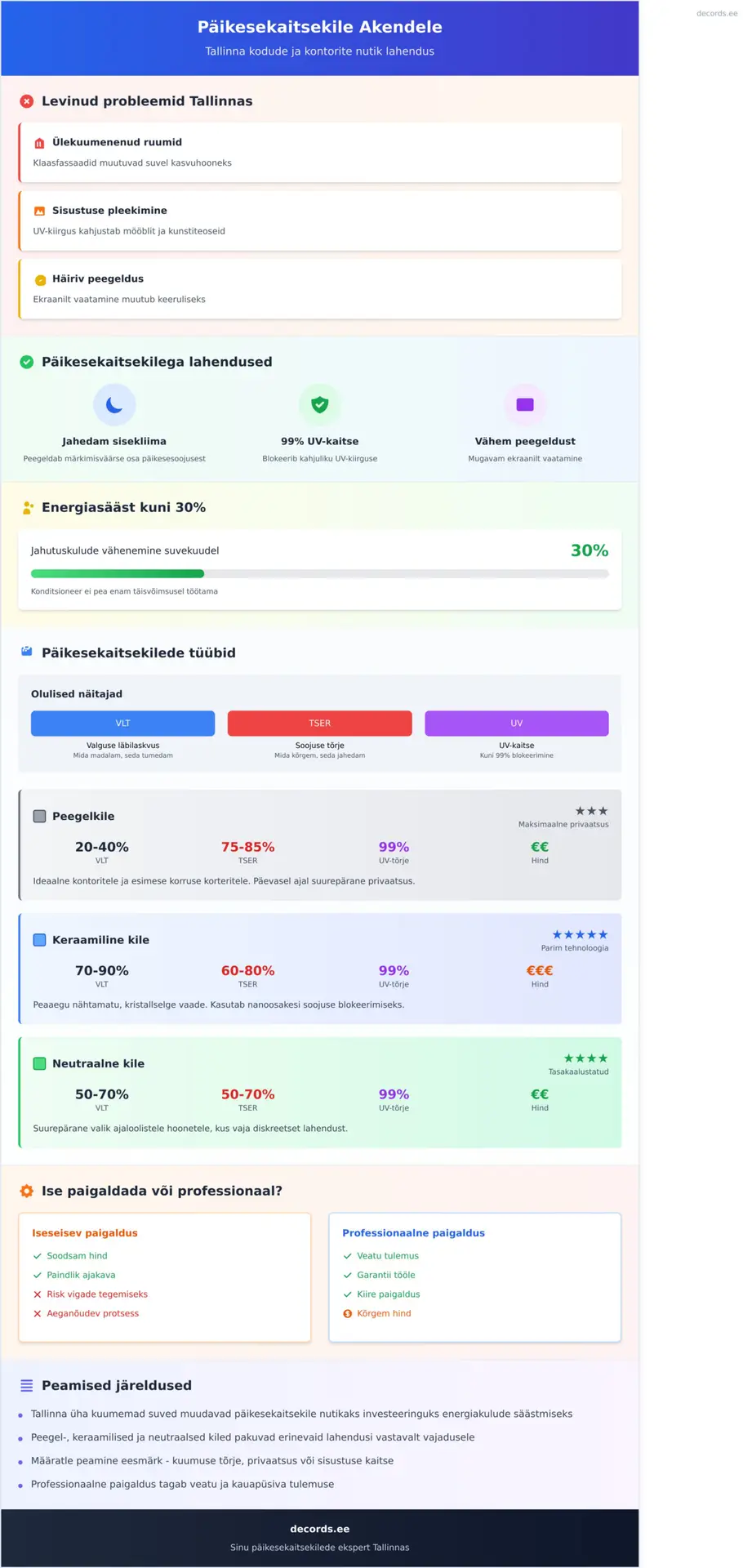Click the Iseseisev paigaldus card heading

tap(85, 1233)
